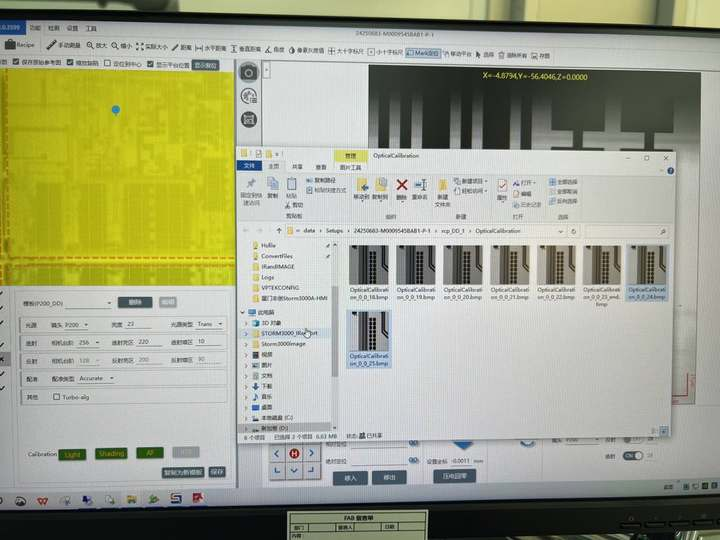Click the stage move left arrow
720x540 pixels.
(277, 454)
